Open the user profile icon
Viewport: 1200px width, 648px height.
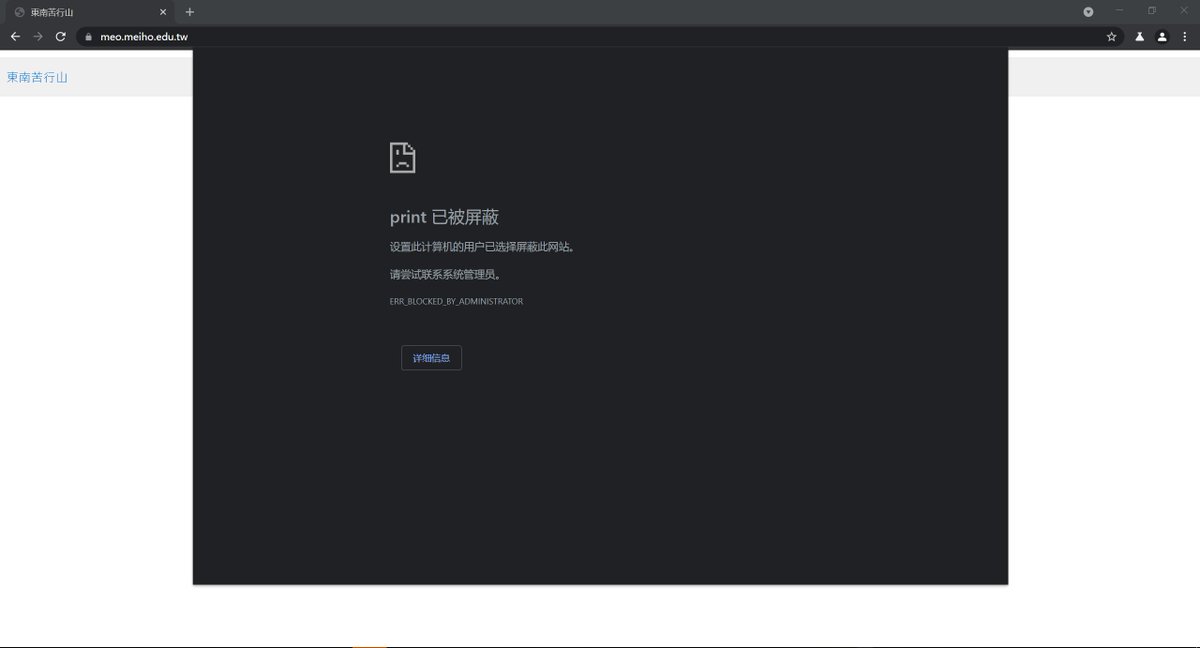(1162, 37)
